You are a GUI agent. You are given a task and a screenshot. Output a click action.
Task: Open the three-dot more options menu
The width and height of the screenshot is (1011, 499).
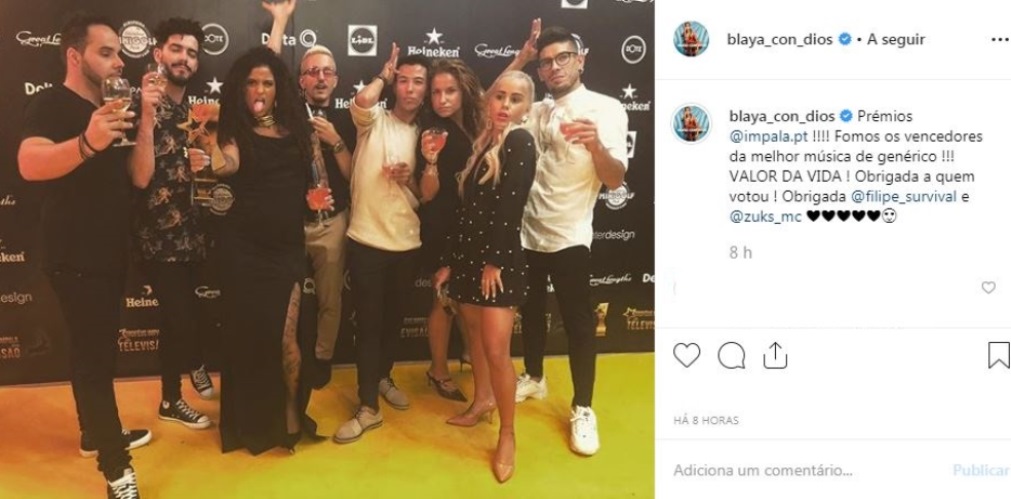point(1000,39)
